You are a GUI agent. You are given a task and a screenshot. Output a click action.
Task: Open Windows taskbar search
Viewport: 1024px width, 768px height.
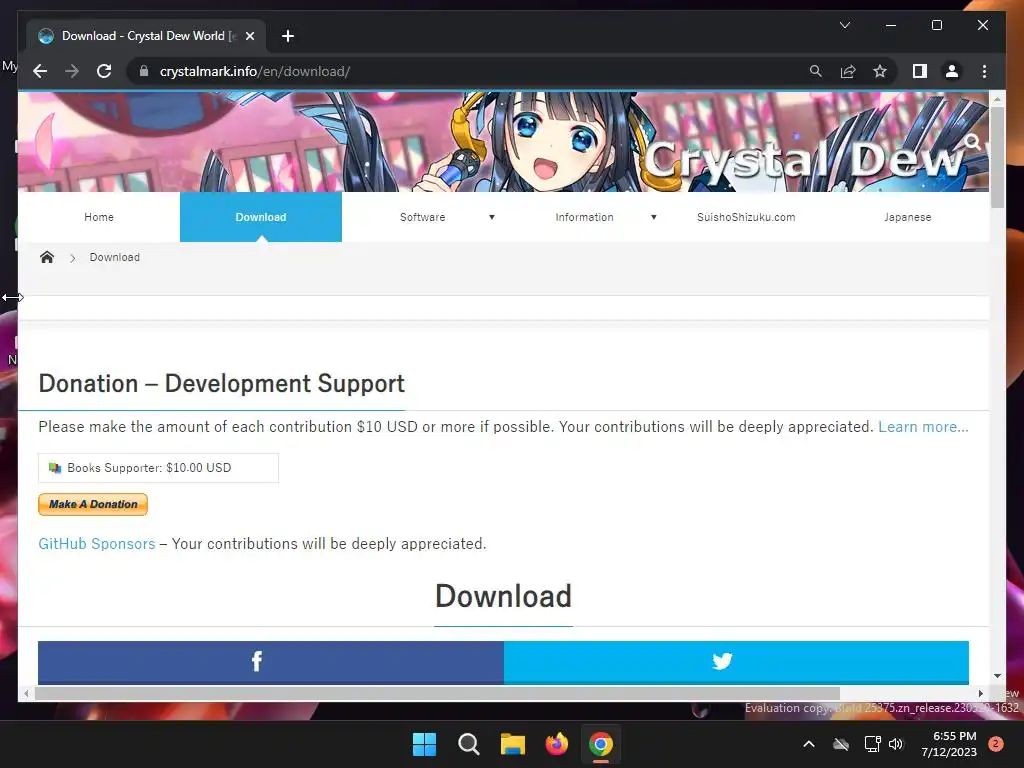[x=468, y=744]
